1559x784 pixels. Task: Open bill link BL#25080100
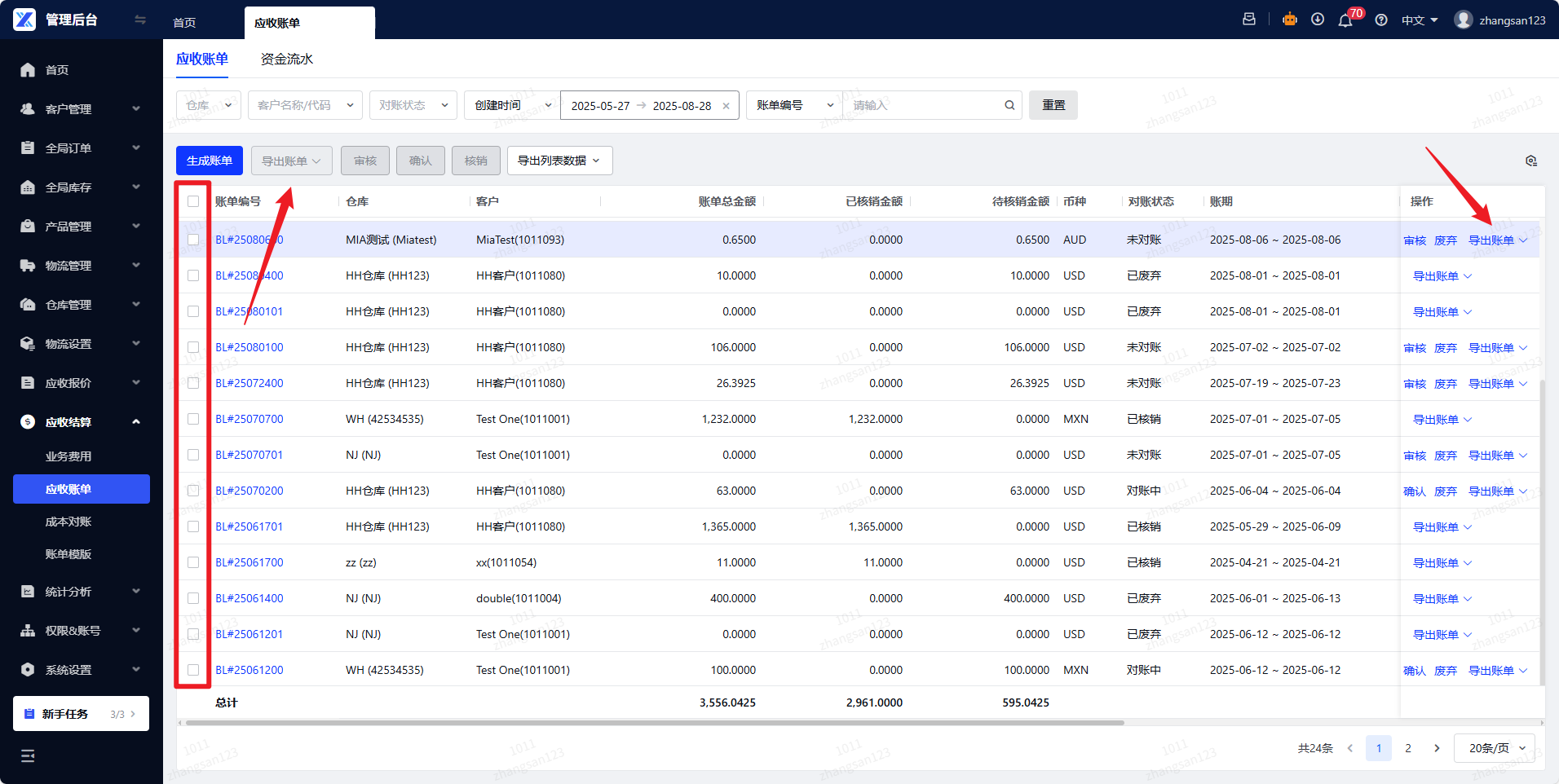click(250, 347)
